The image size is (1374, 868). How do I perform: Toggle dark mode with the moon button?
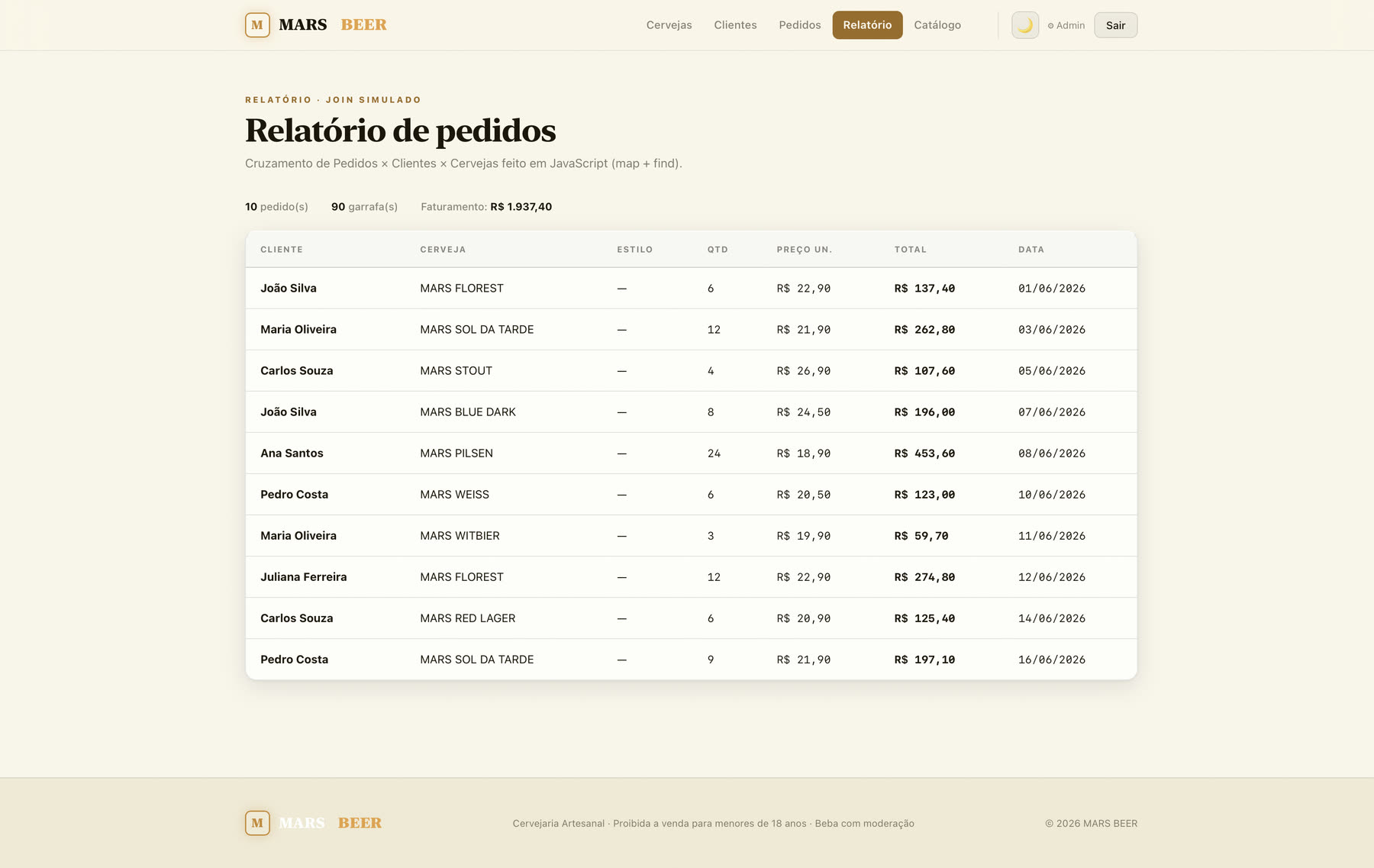tap(1025, 25)
